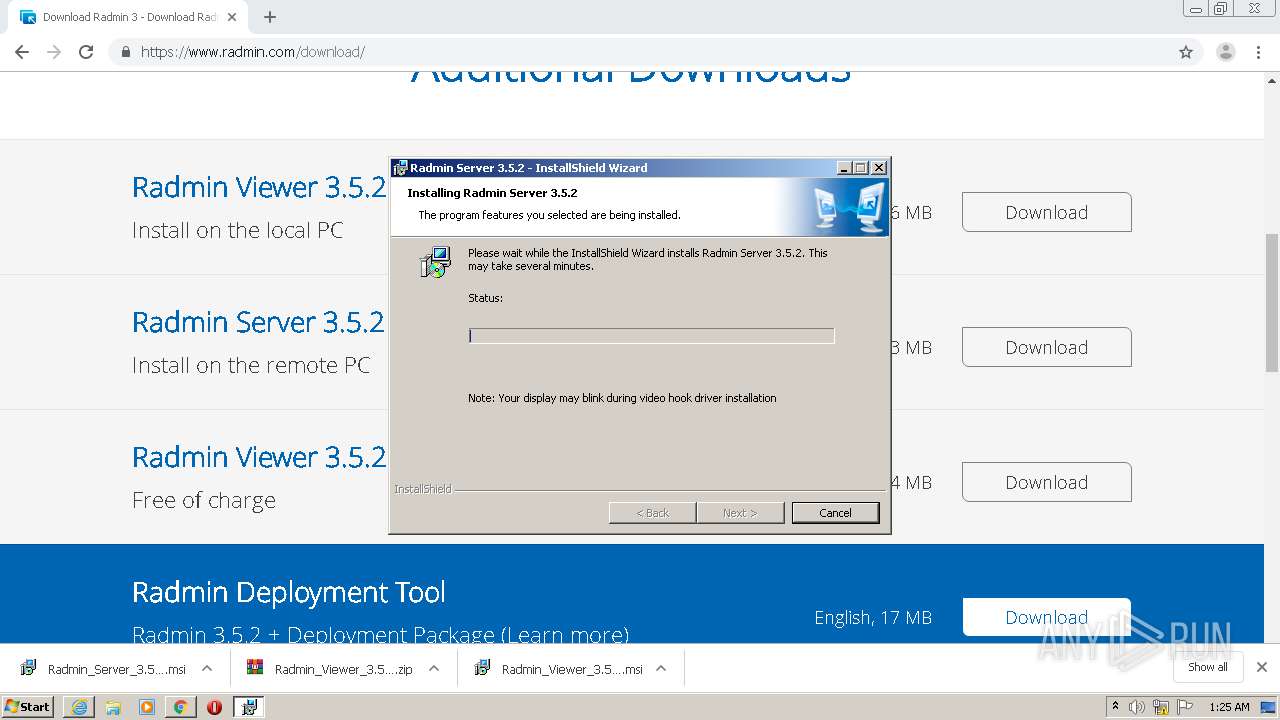Open the volume tray icon
Viewport: 1280px width, 720px height.
coord(1137,707)
